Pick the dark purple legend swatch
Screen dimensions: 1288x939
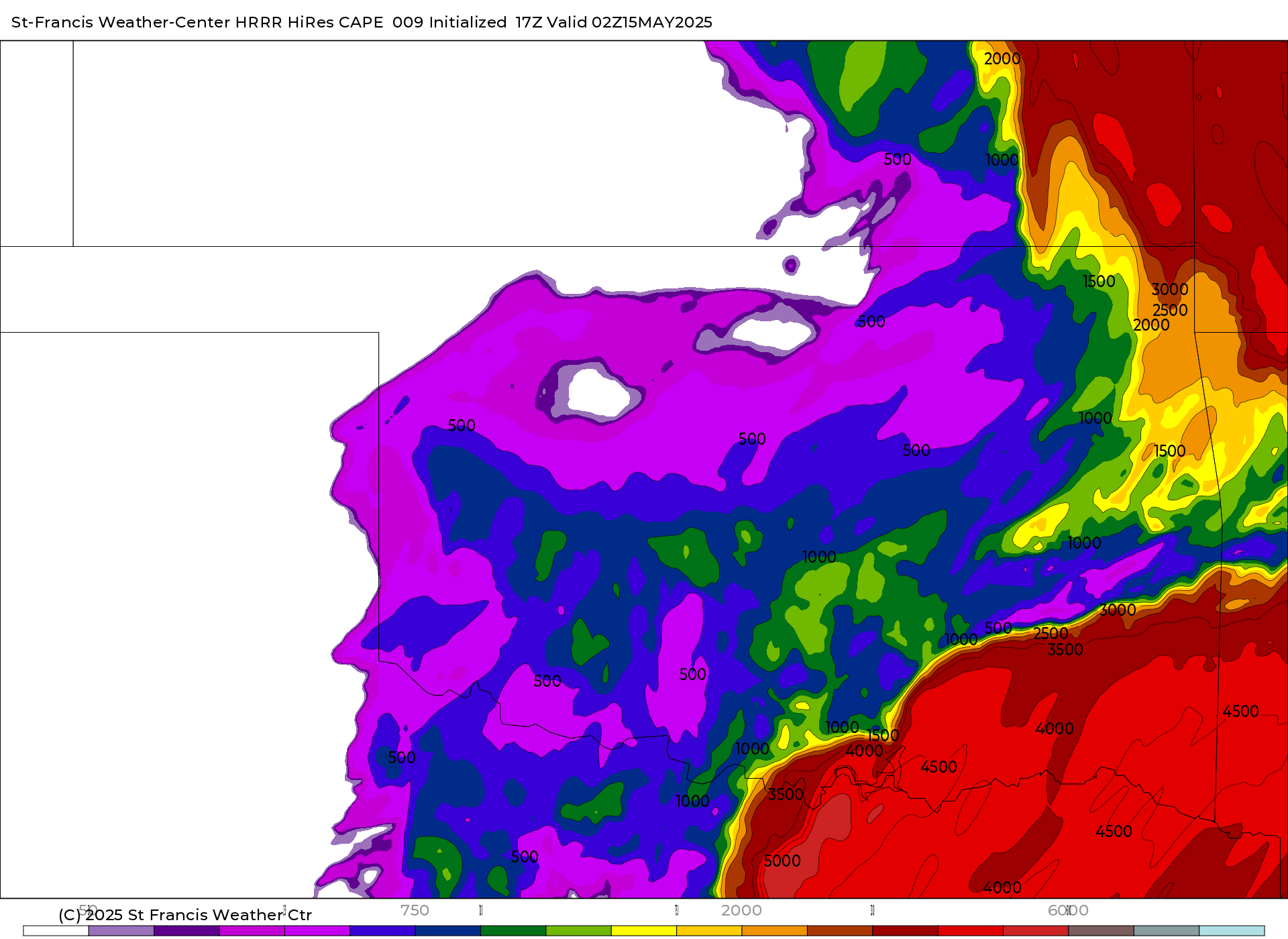click(x=186, y=930)
